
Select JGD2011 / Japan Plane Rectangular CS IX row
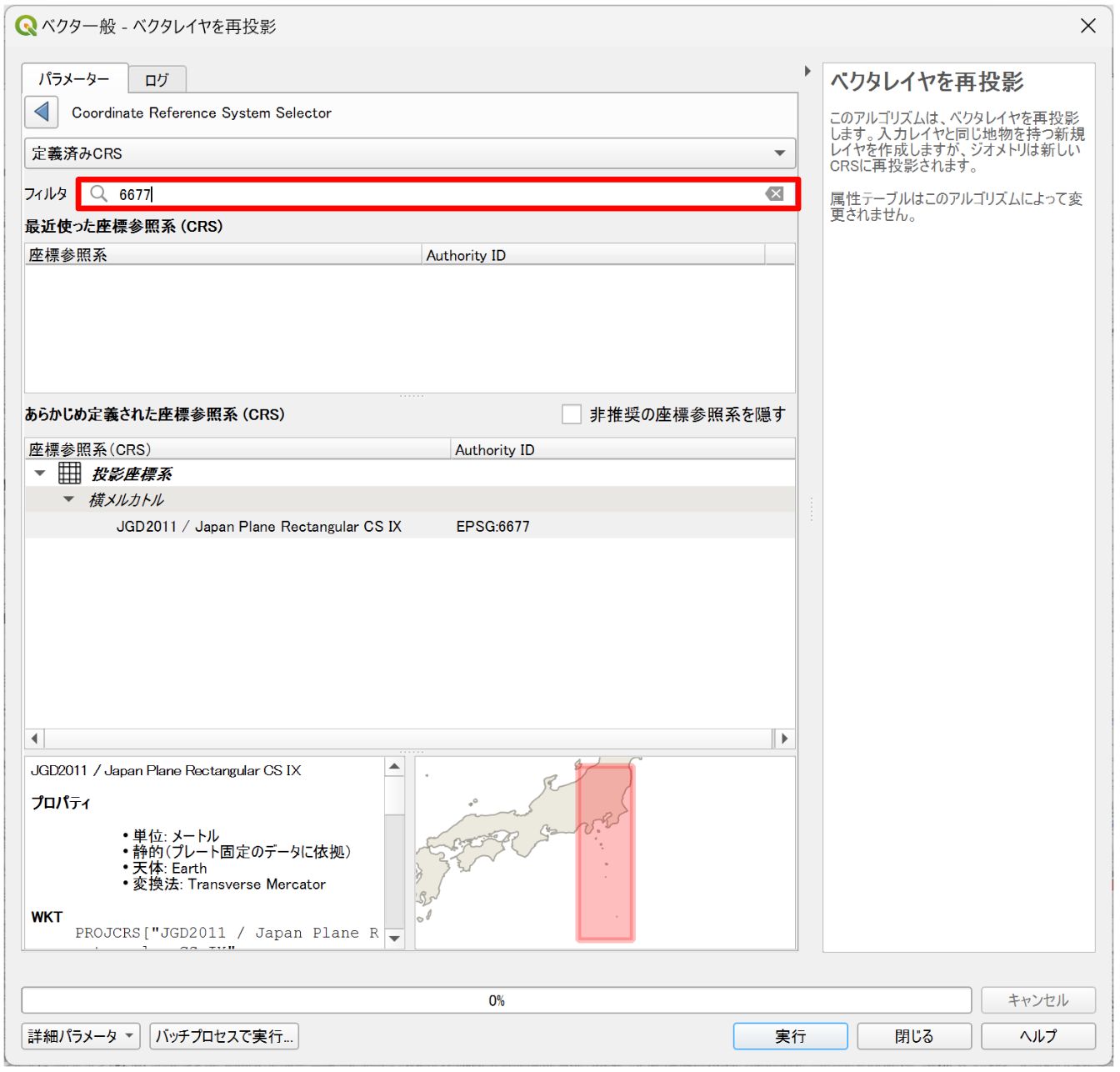pos(410,526)
